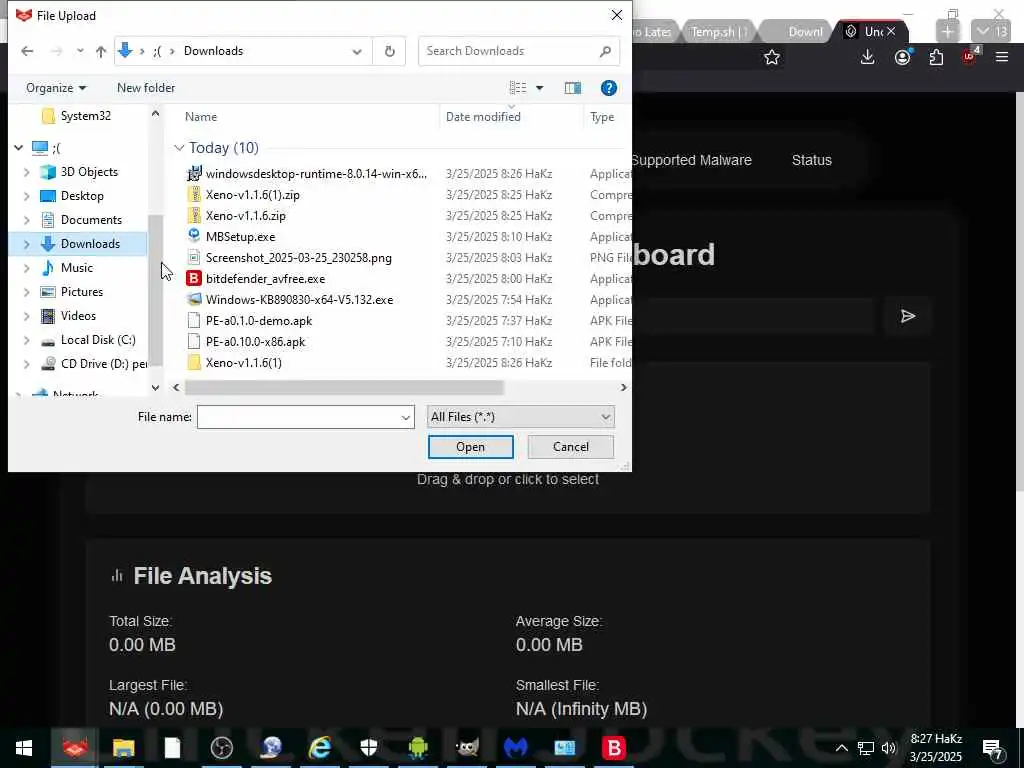Screen dimensions: 1024x768
Task: Open the File name history dropdown
Action: click(406, 417)
